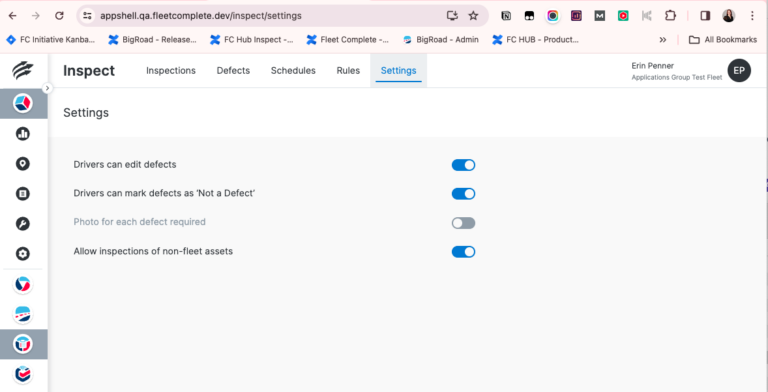Viewport: 768px width, 392px height.
Task: Reload the page with the refresh icon
Action: [x=59, y=16]
